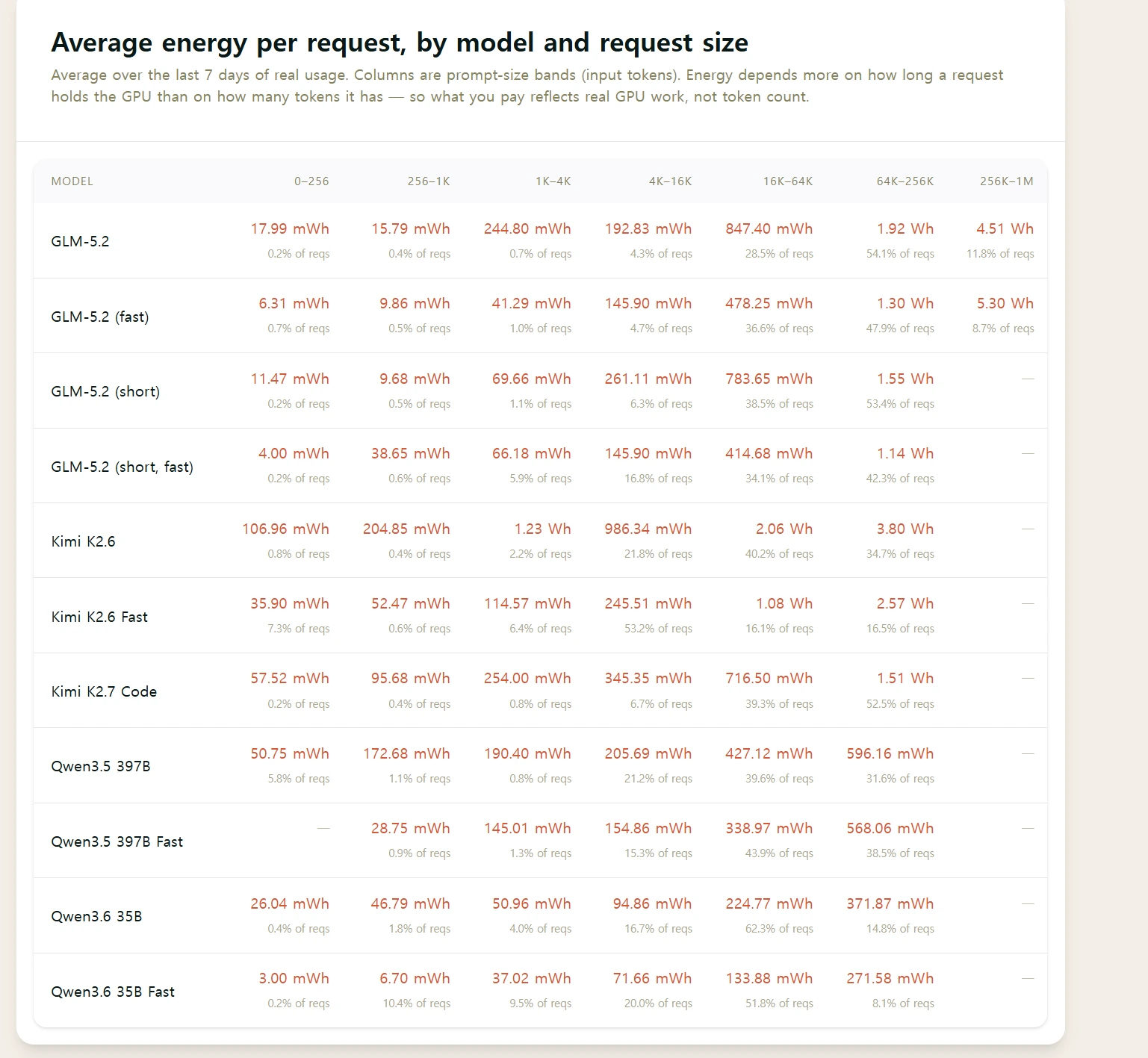Select the 50.75 mWh value for Qwen3.5 397B
Viewport: 1148px width, 1058px height.
(x=290, y=753)
